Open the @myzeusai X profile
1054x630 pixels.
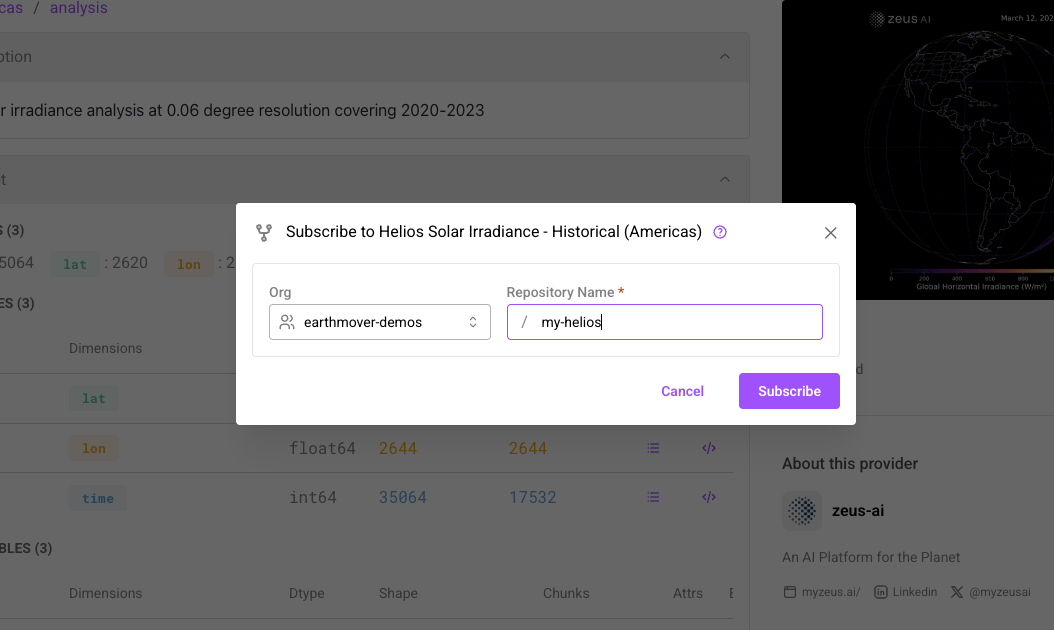click(x=990, y=591)
